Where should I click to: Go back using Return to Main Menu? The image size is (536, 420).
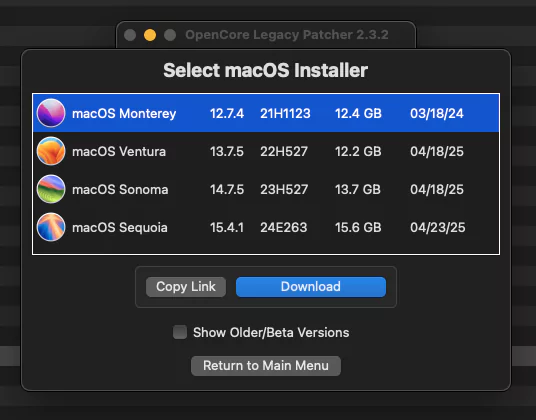(x=266, y=366)
